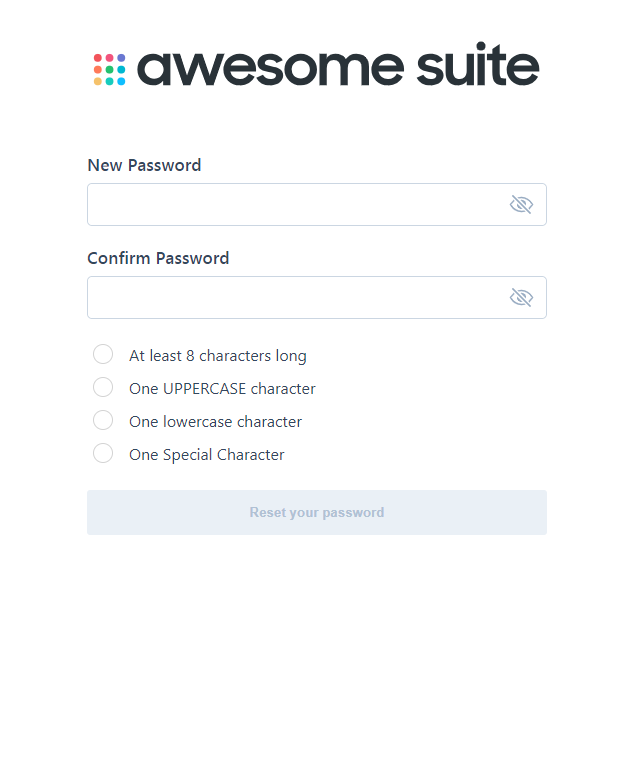This screenshot has width=642, height=761.
Task: Click the word 'suite' in the logo
Action: 477,64
